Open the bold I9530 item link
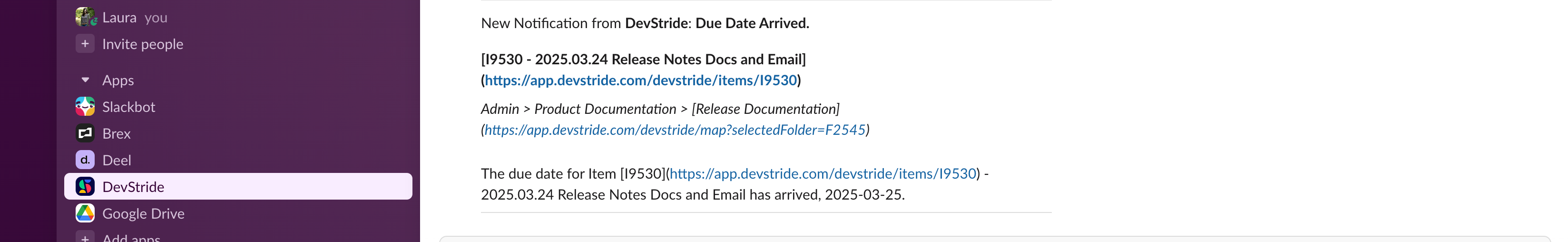This screenshot has height=242, width=1568. (640, 81)
